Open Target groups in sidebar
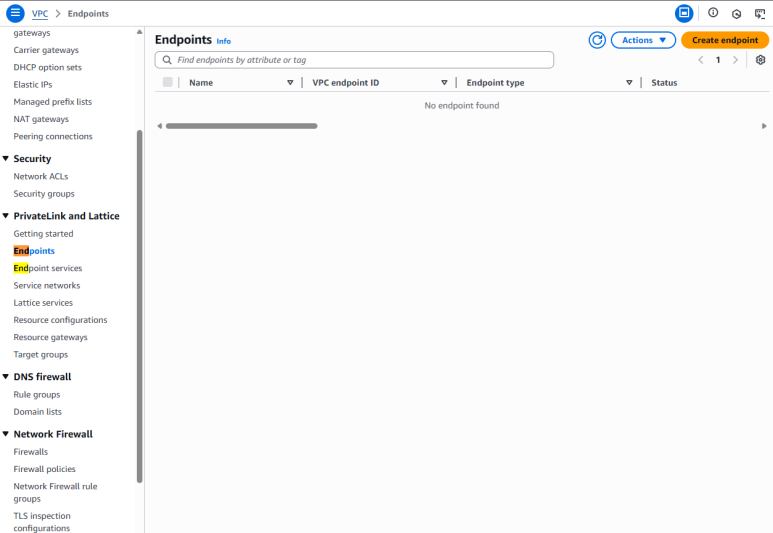The image size is (773, 533). click(41, 355)
